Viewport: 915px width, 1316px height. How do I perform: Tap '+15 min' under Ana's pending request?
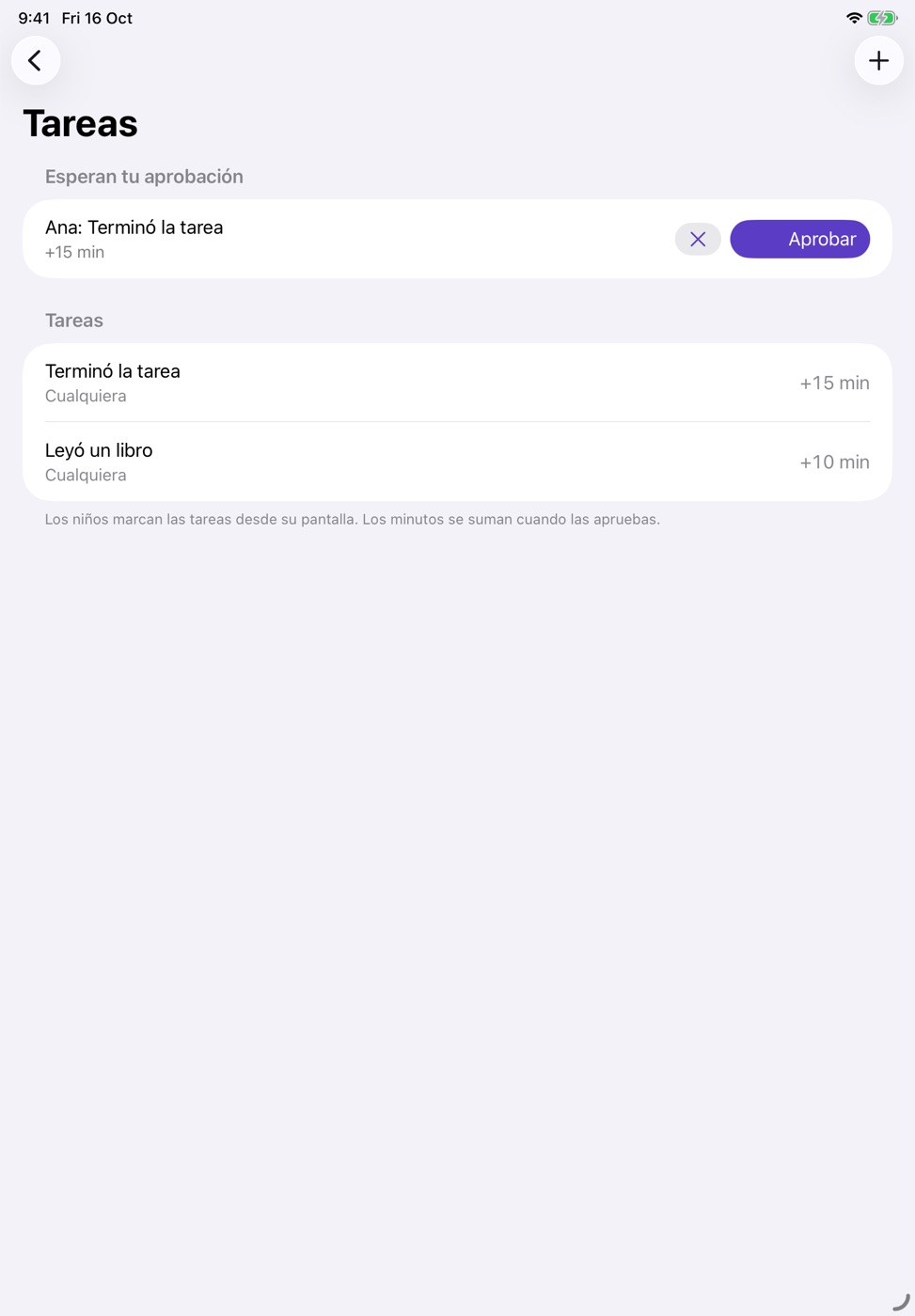(x=74, y=253)
